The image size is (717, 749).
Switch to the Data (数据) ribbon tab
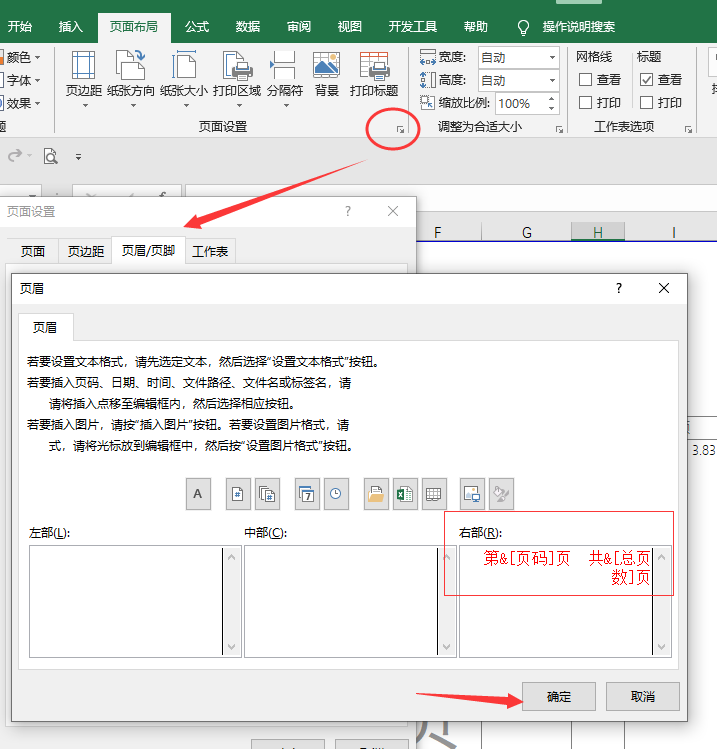point(248,27)
